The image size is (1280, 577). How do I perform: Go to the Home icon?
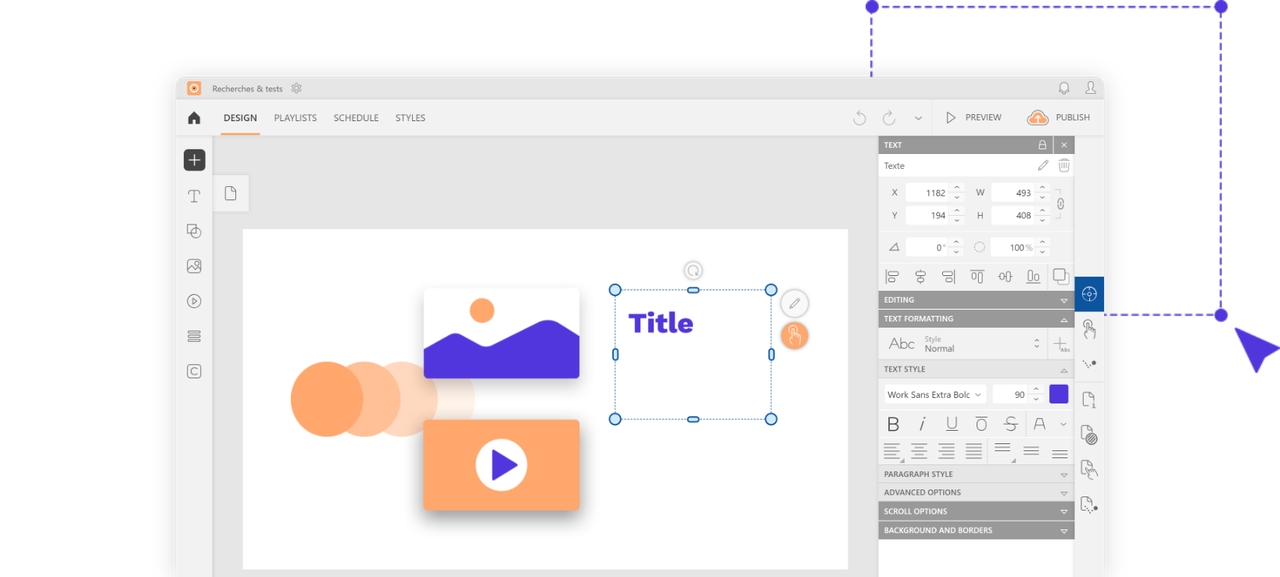tap(194, 118)
